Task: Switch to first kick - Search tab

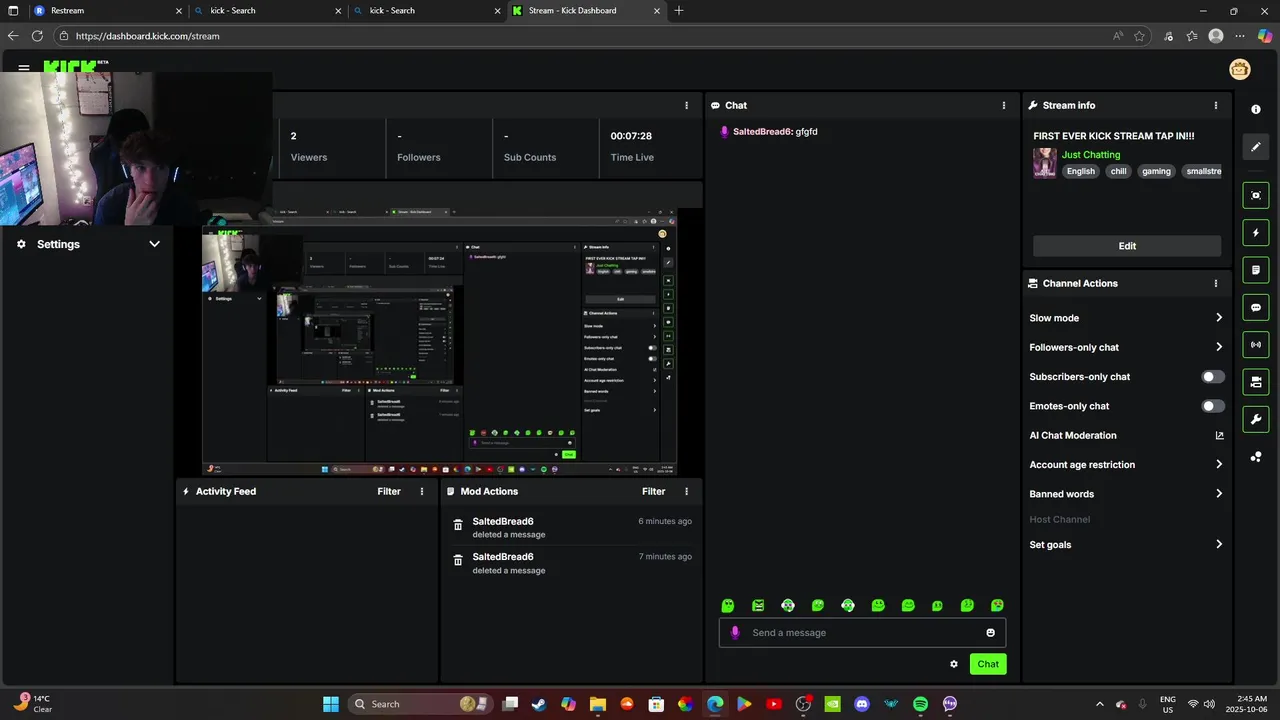Action: (268, 11)
